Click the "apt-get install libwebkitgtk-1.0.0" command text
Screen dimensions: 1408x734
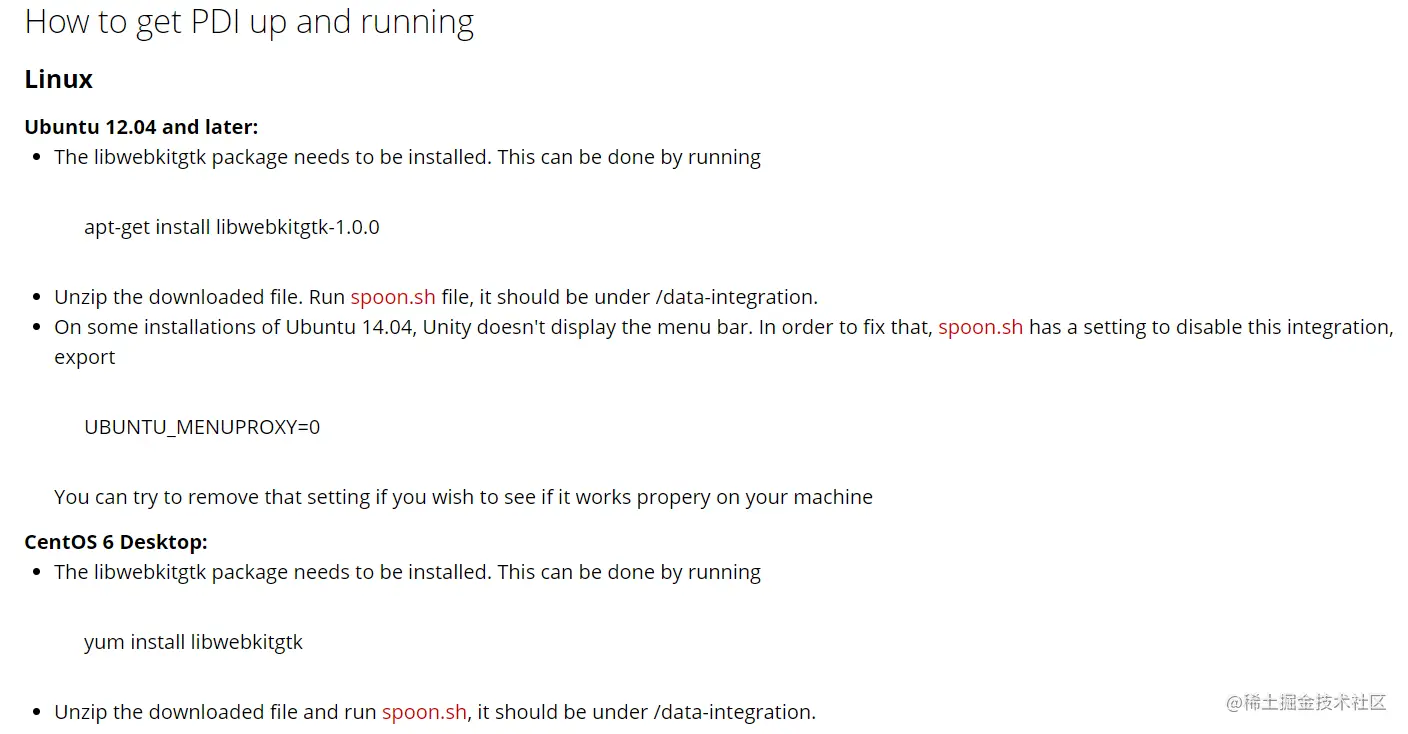[x=232, y=227]
